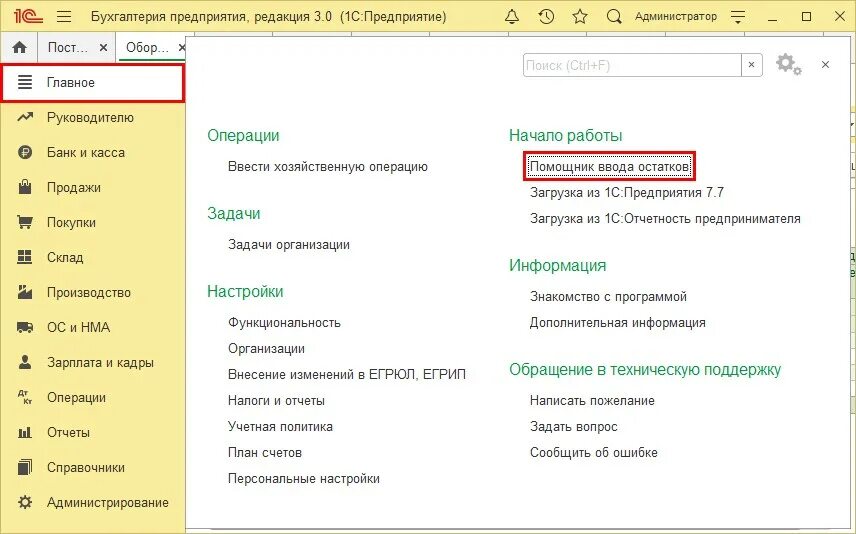Click the Покупки shopping cart icon
The height and width of the screenshot is (534, 856).
[25, 222]
